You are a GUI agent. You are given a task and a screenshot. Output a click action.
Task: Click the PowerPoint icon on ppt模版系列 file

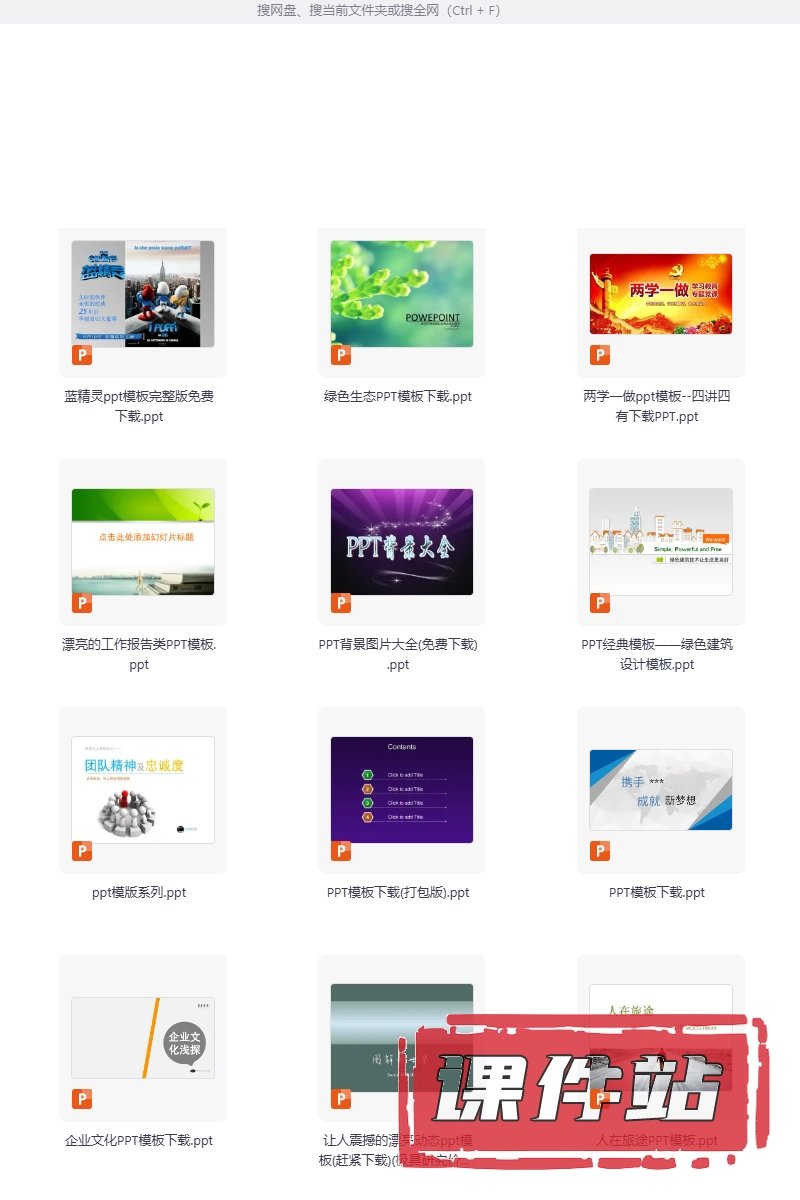(82, 851)
